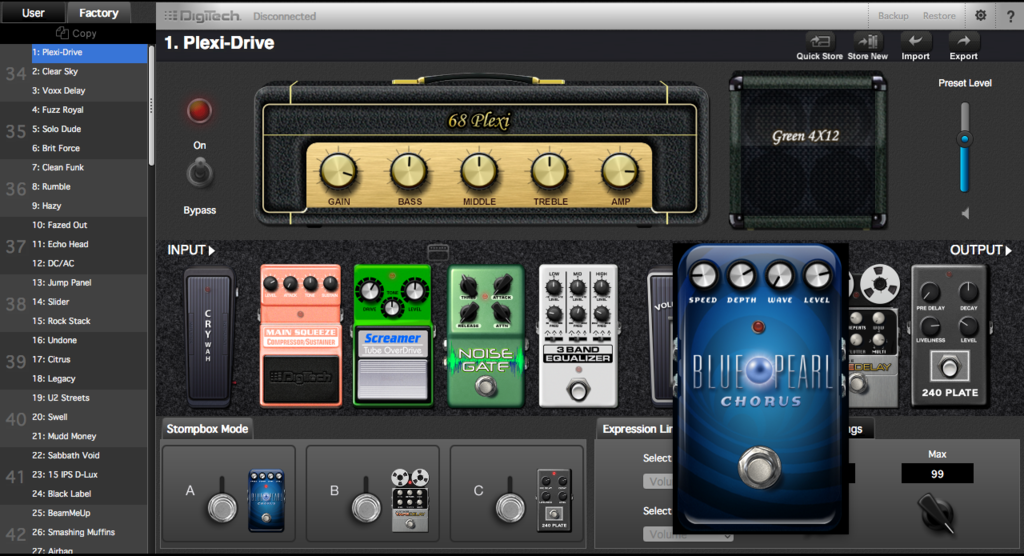Image resolution: width=1024 pixels, height=556 pixels.
Task: Click Blue Pearl Chorus SPEED knob
Action: point(703,276)
